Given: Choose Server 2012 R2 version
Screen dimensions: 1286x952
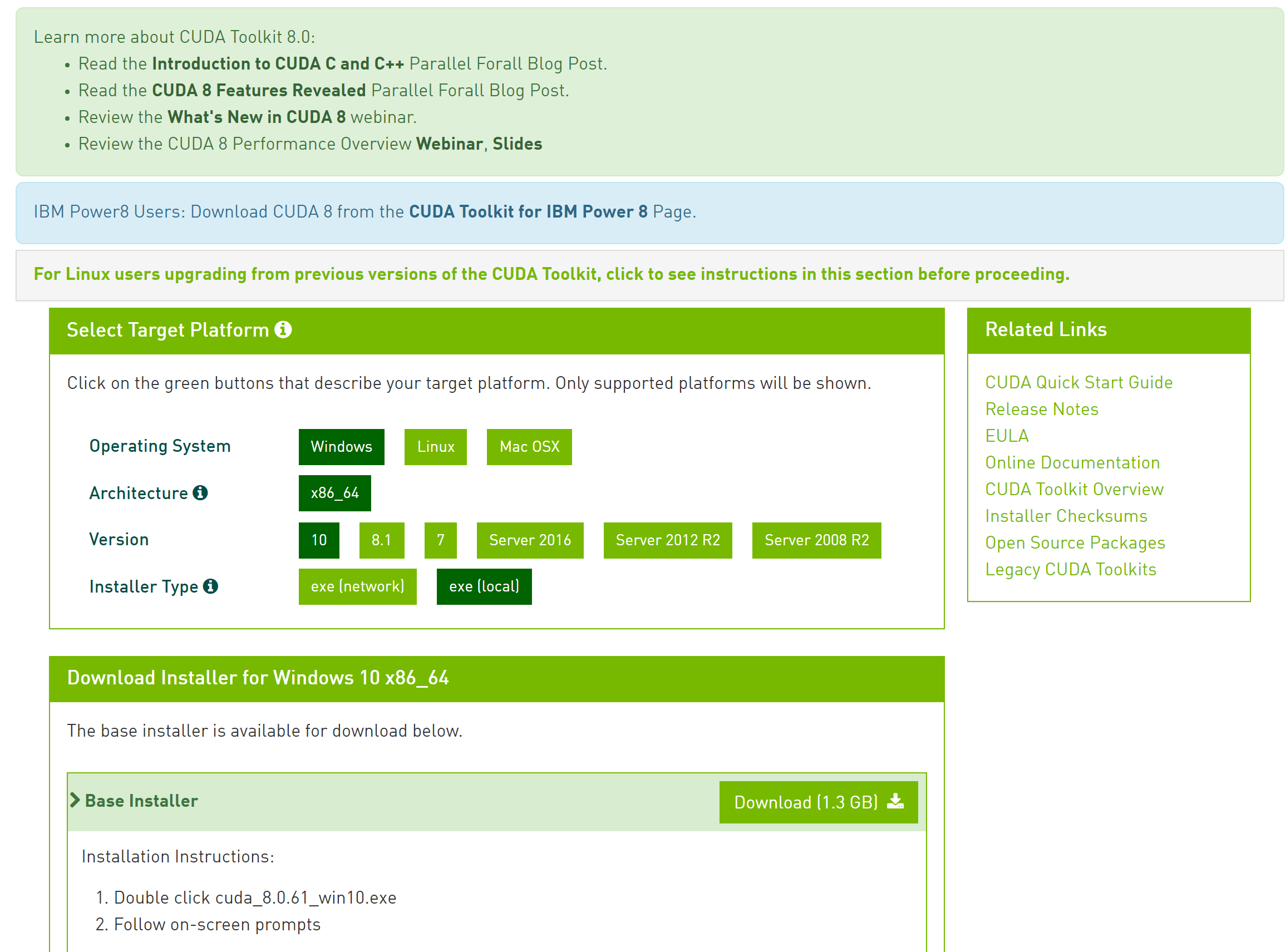Looking at the screenshot, I should [668, 540].
